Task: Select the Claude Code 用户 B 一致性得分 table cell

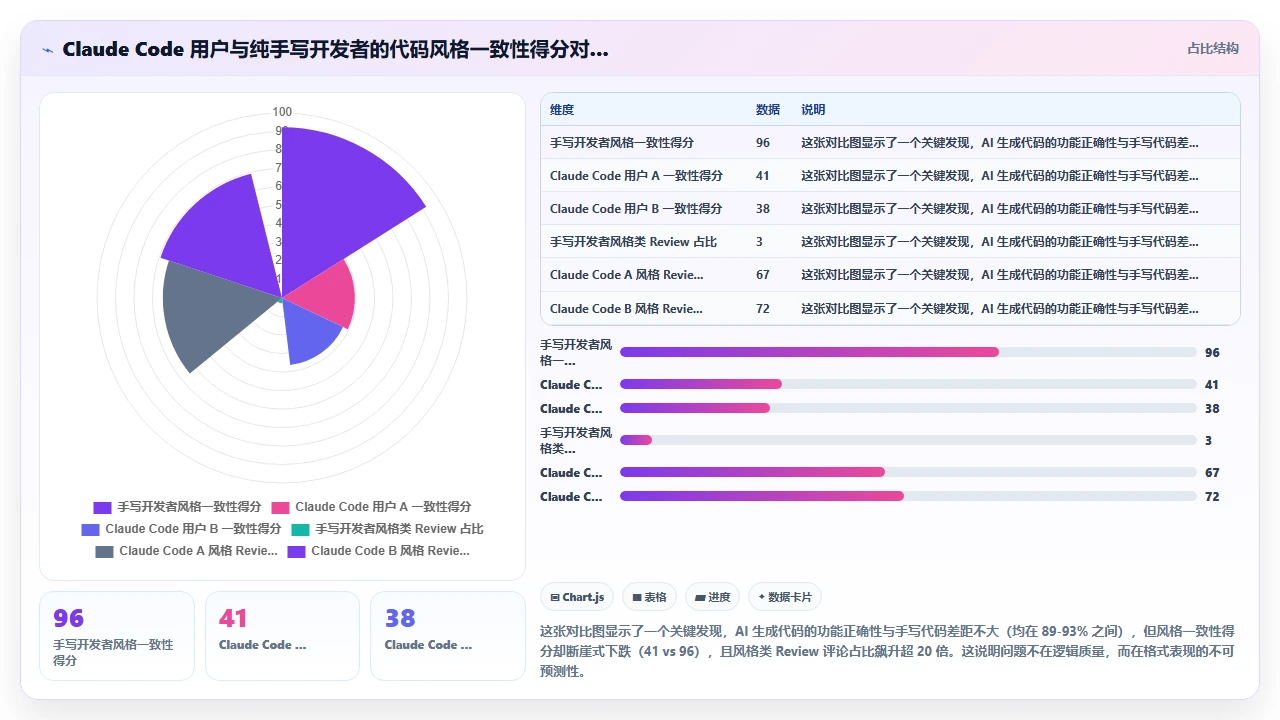Action: coord(636,209)
